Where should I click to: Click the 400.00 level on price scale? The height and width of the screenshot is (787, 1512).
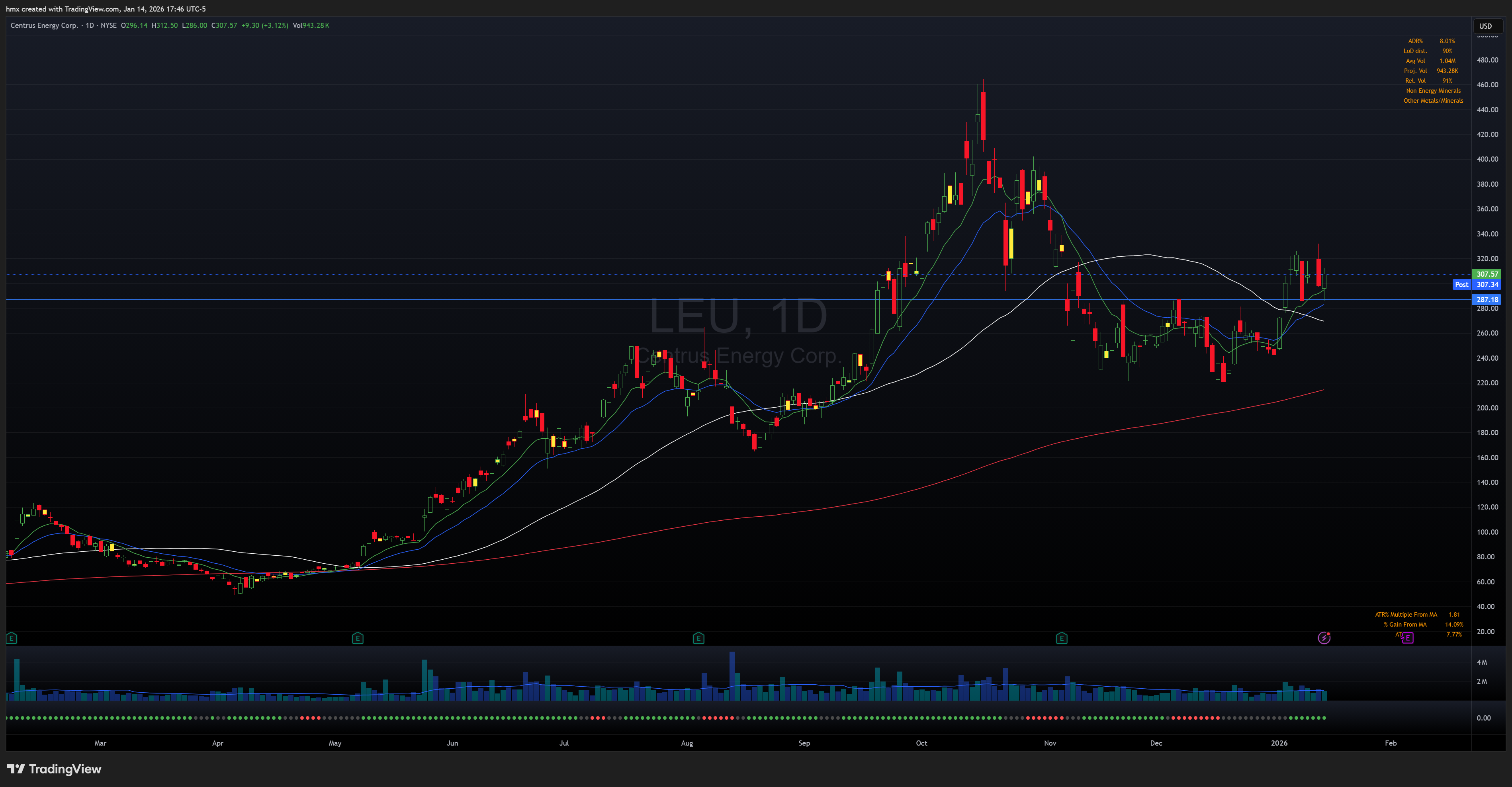pyautogui.click(x=1487, y=159)
